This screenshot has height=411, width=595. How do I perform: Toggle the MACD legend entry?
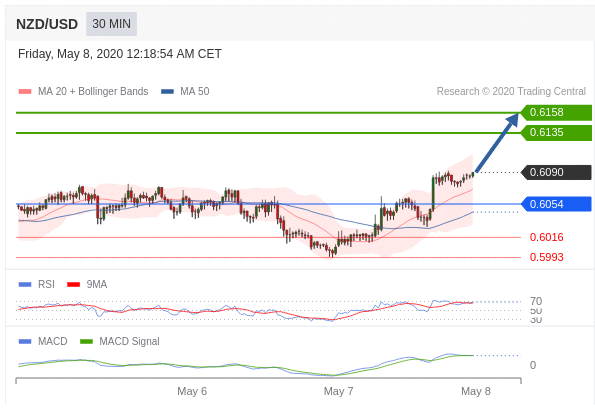pyautogui.click(x=43, y=341)
